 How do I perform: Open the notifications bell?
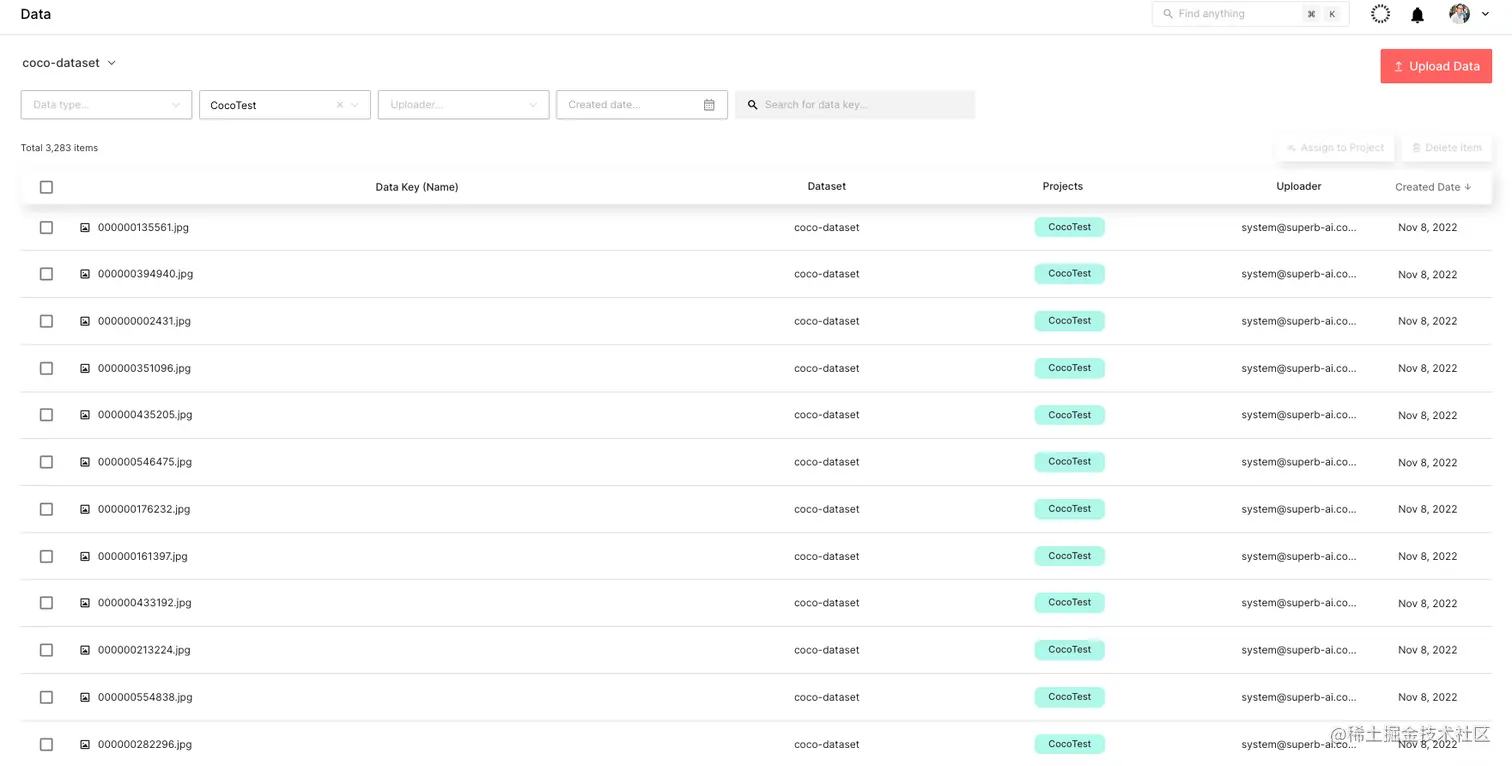(x=1417, y=14)
